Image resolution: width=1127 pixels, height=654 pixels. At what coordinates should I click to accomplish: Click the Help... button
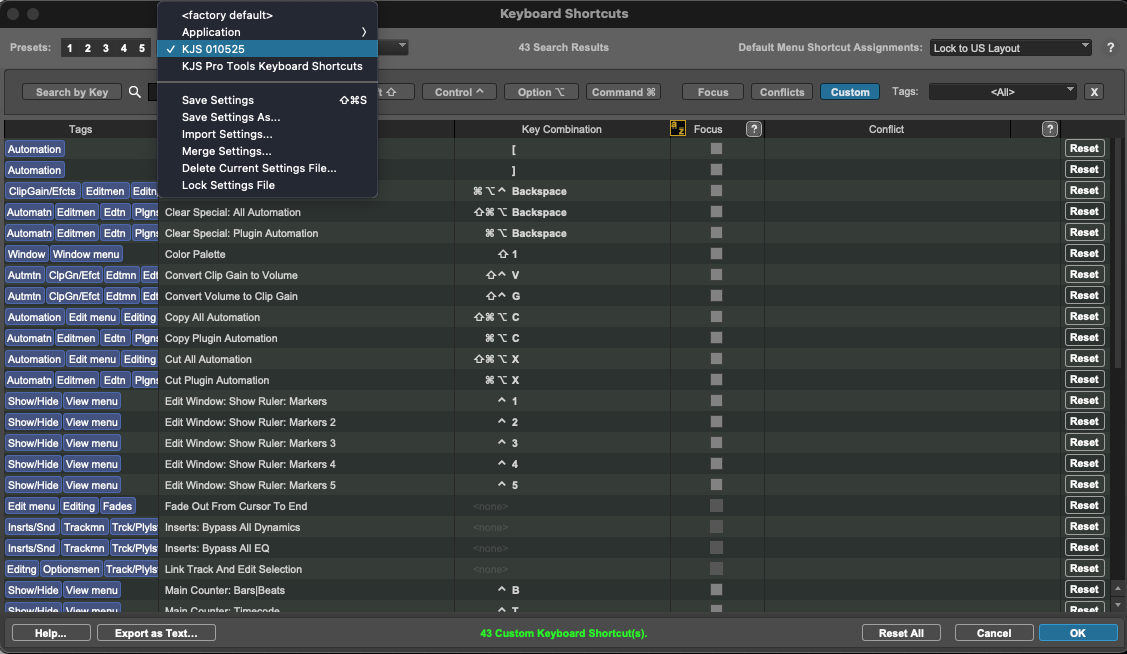51,633
